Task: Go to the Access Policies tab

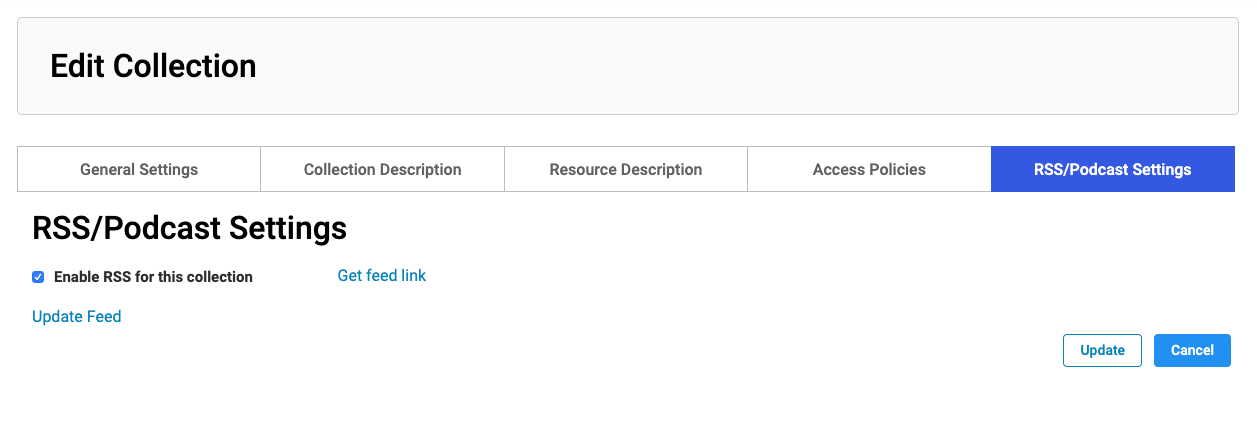Action: coord(869,169)
